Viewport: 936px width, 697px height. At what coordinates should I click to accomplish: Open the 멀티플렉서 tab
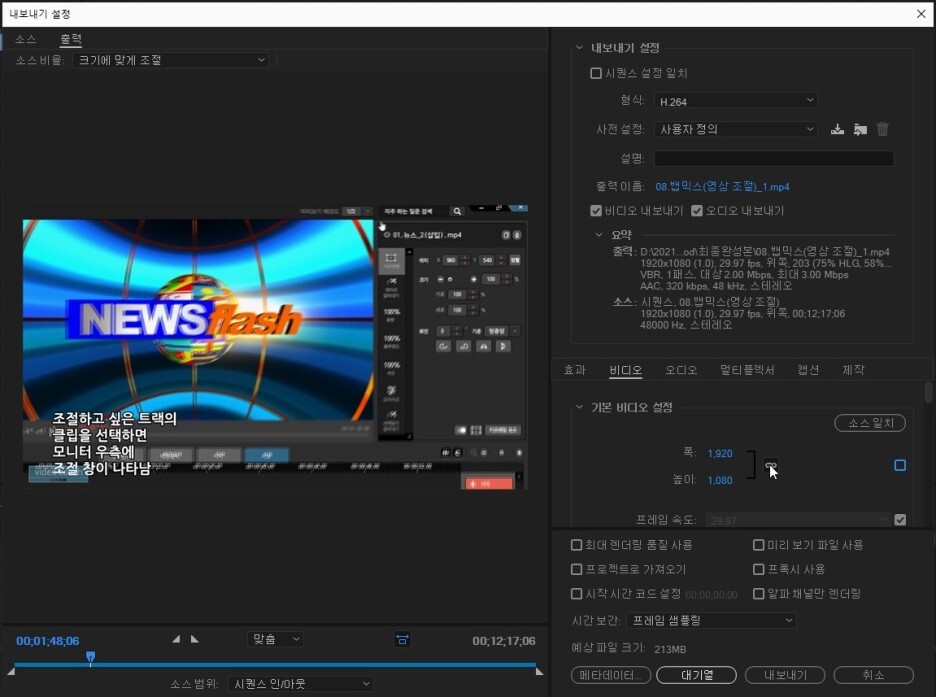747,370
